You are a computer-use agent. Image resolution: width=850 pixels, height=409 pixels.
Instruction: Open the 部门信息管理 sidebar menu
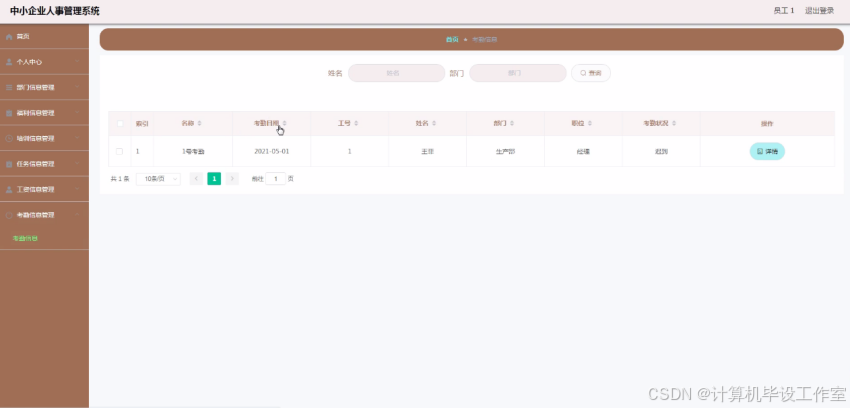(x=44, y=87)
